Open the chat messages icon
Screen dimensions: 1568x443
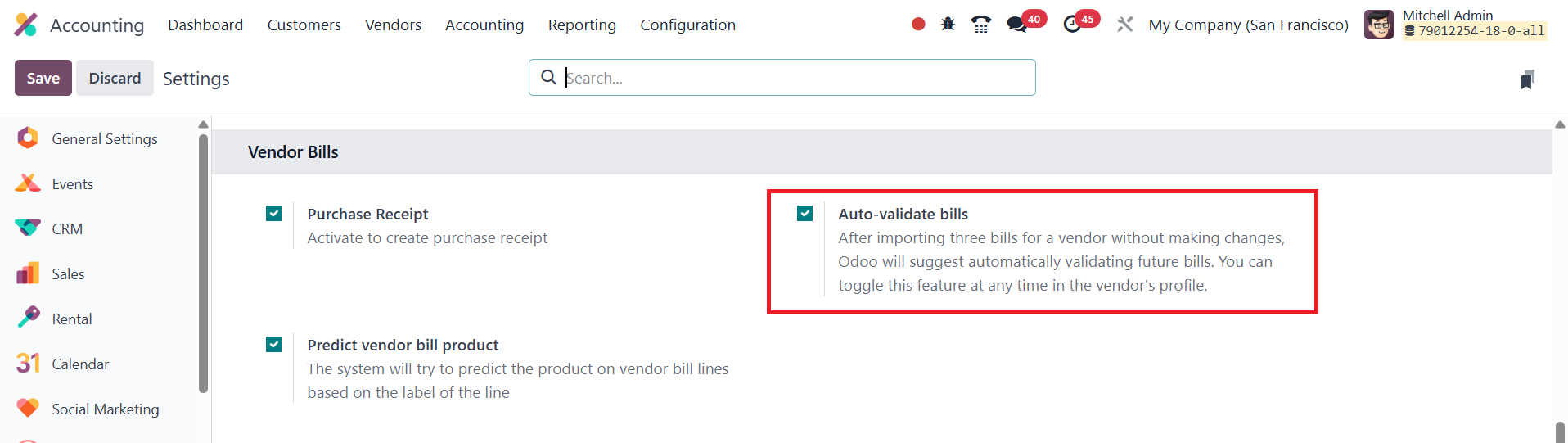pyautogui.click(x=1017, y=25)
